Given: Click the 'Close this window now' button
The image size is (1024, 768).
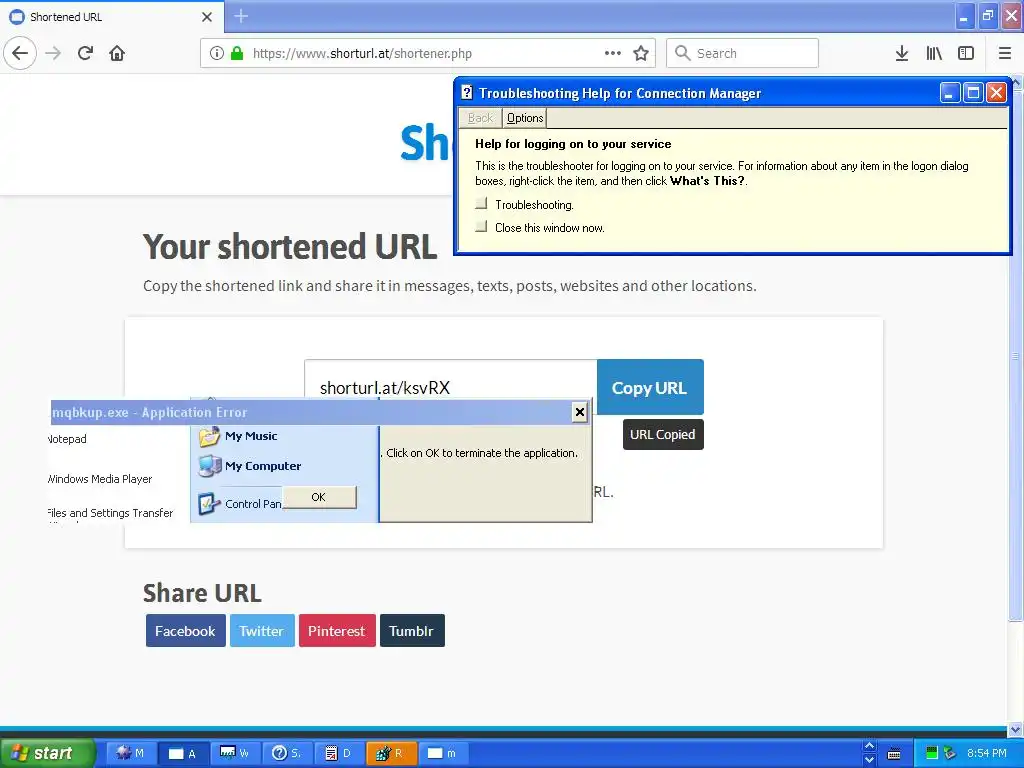Looking at the screenshot, I should click(481, 227).
